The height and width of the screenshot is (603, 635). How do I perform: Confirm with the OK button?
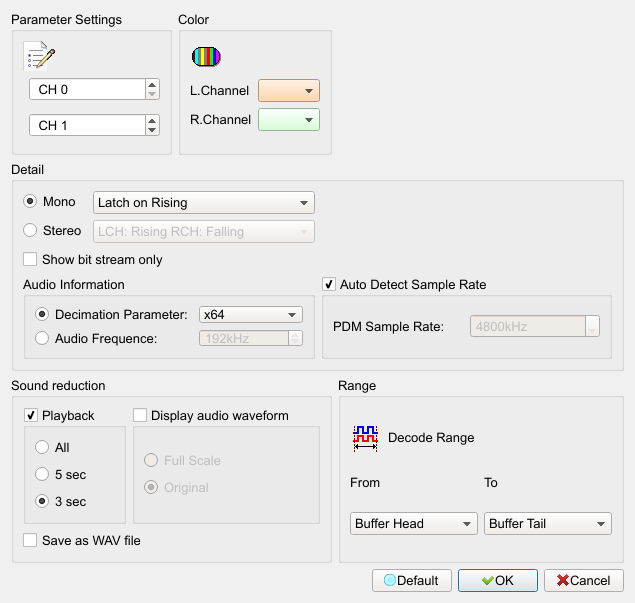(498, 580)
